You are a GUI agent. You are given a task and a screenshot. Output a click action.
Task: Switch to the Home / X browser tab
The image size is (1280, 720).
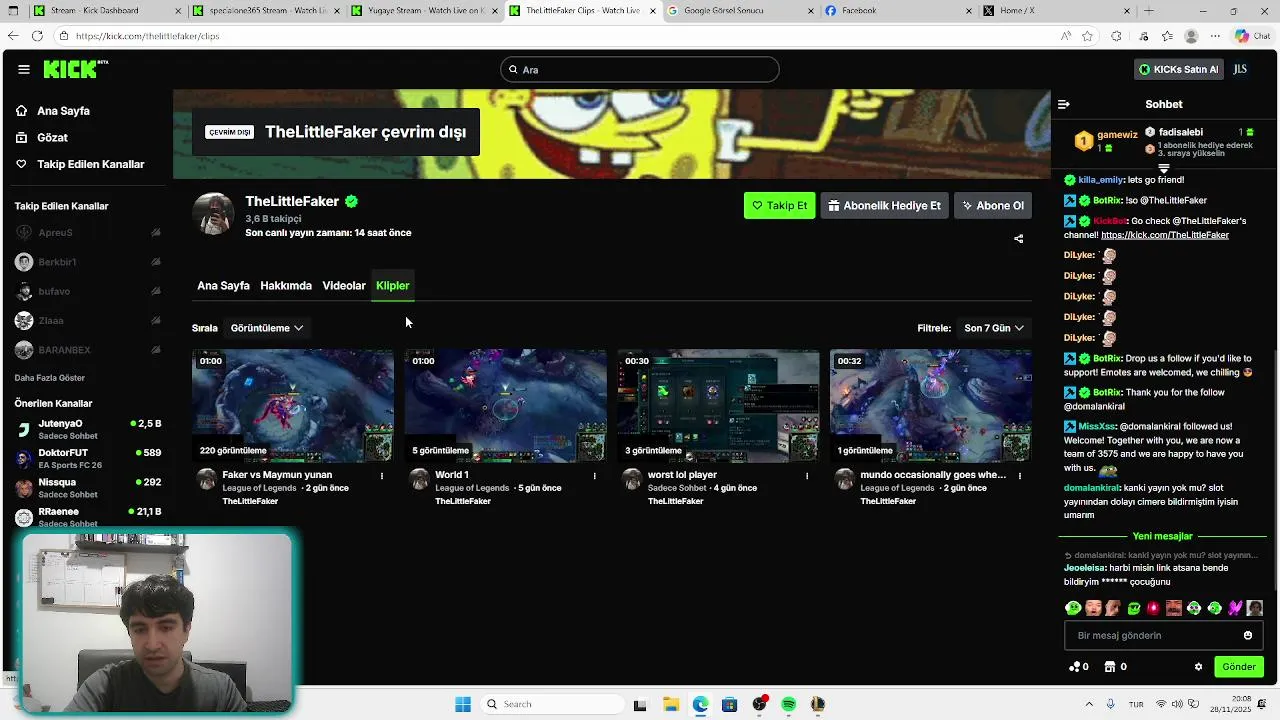click(1056, 11)
